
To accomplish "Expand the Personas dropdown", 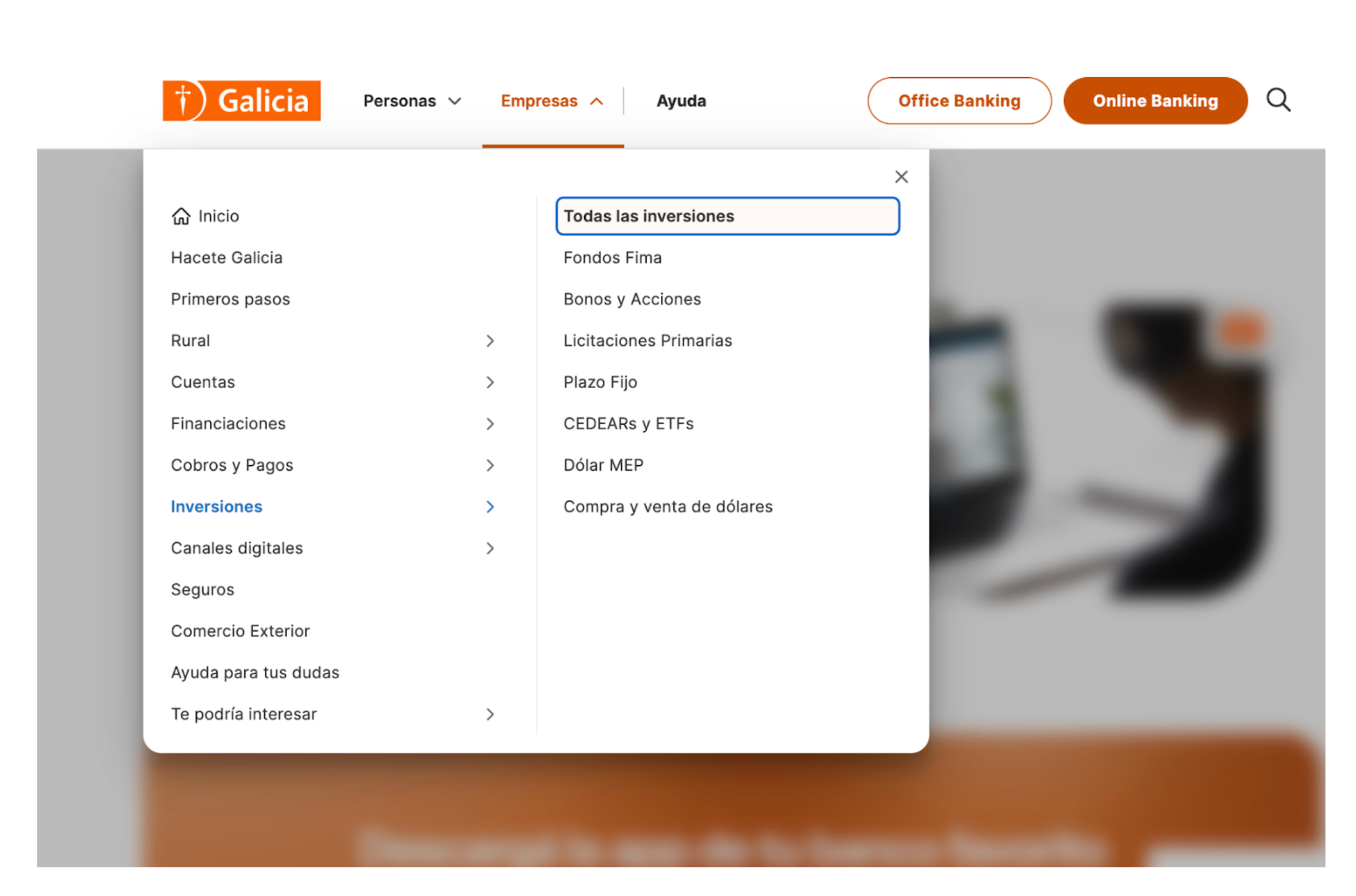I will coord(412,101).
